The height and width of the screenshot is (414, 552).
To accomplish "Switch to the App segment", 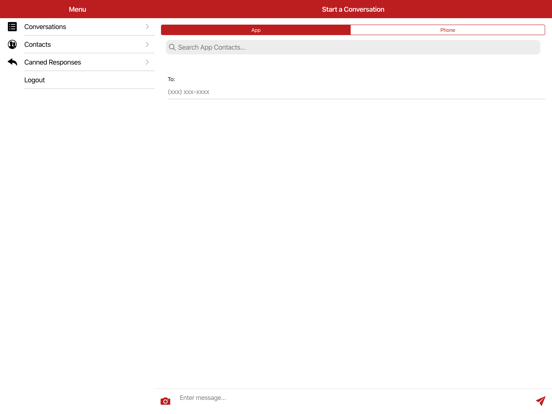I will click(x=256, y=30).
